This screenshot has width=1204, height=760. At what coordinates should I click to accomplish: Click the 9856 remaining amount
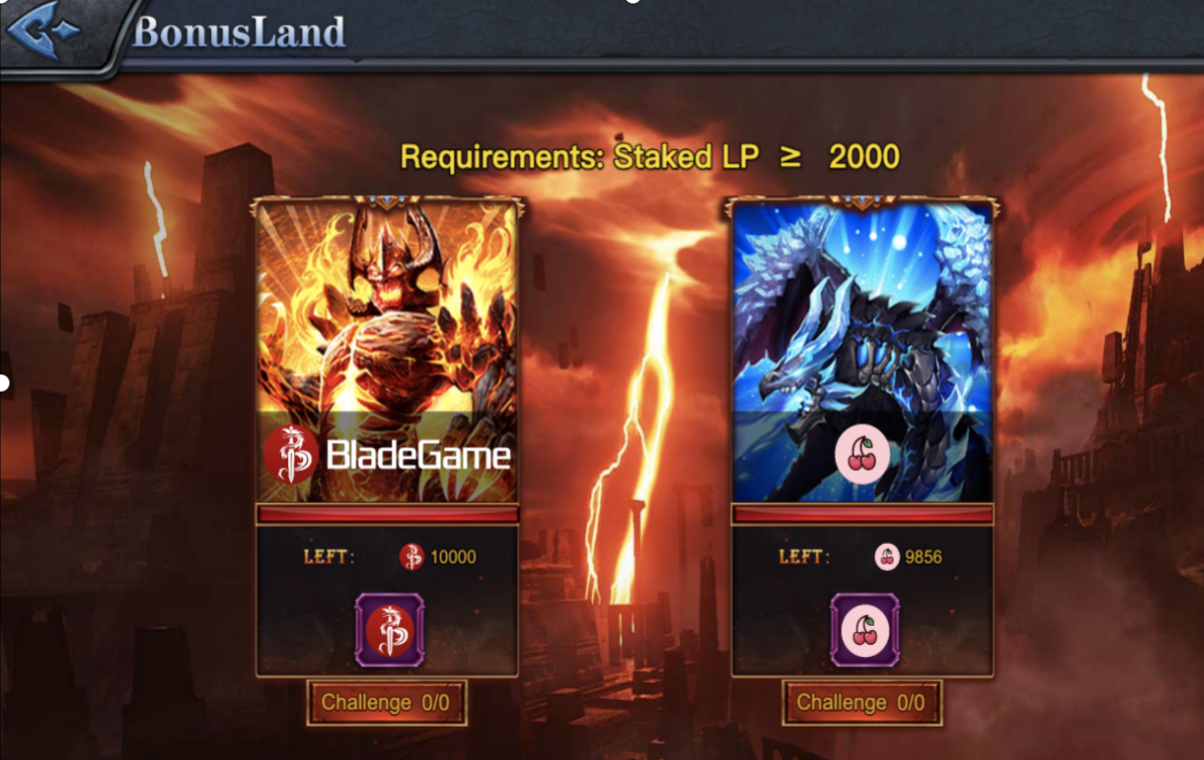click(x=924, y=557)
